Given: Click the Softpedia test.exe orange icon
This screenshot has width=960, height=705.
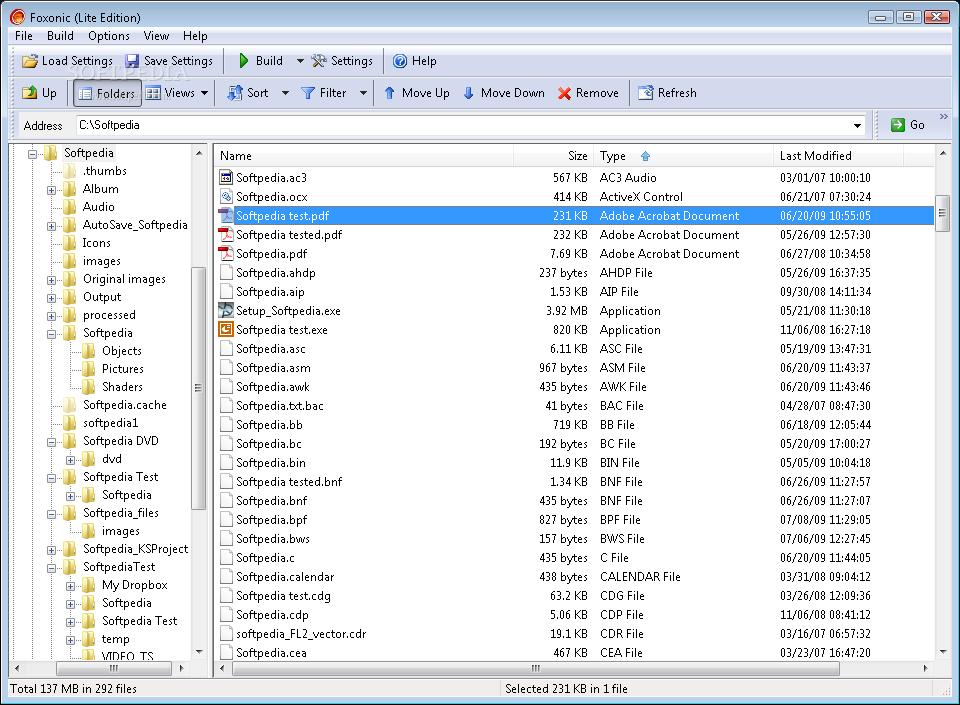Looking at the screenshot, I should pyautogui.click(x=226, y=329).
